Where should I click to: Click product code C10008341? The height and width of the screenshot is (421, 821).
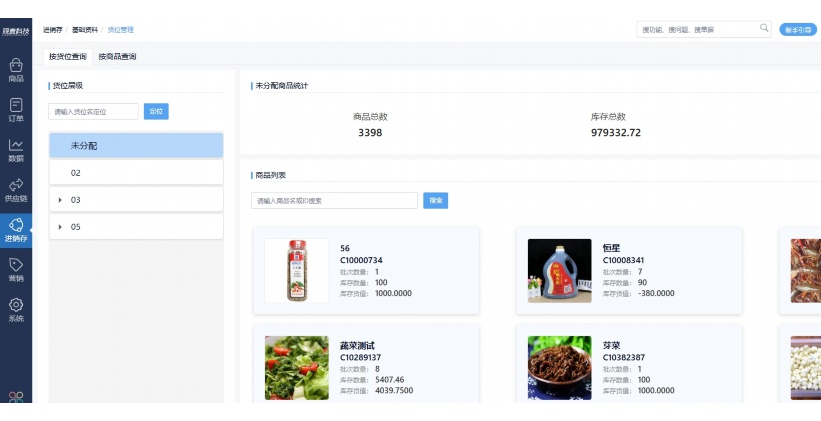click(x=624, y=260)
